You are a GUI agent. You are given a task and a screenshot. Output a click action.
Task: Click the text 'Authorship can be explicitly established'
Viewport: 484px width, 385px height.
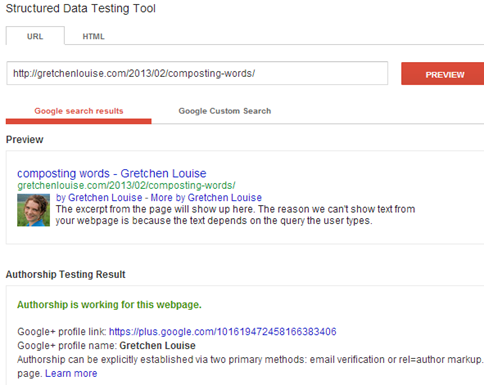click(x=105, y=360)
